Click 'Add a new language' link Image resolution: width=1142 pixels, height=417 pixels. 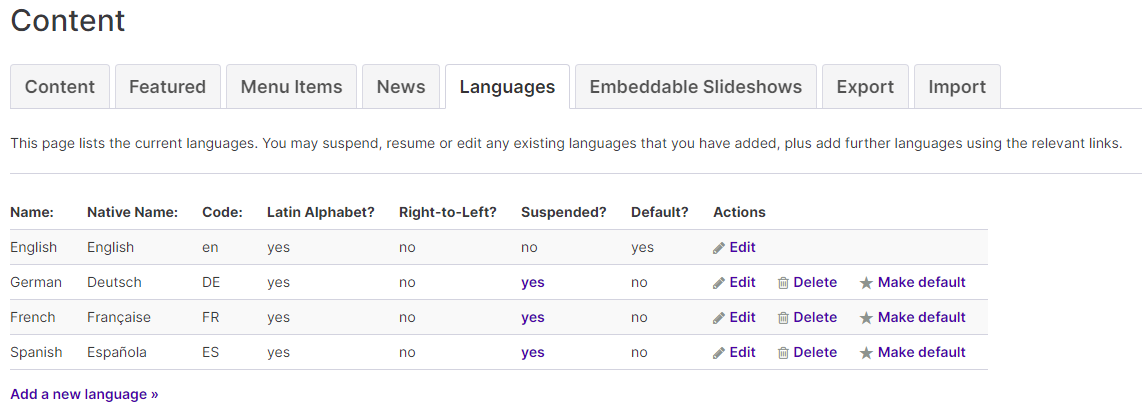(84, 394)
